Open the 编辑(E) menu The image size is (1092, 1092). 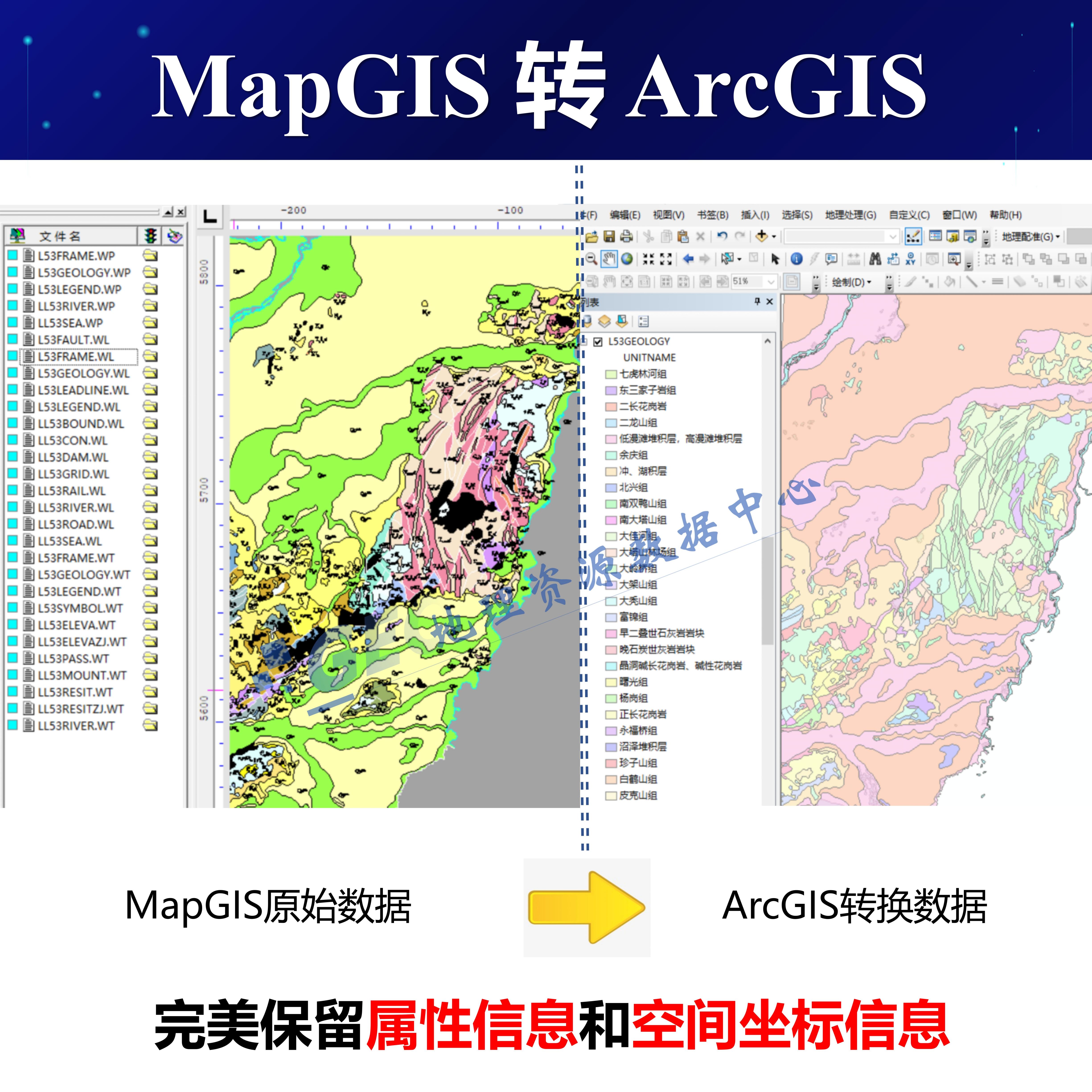625,215
